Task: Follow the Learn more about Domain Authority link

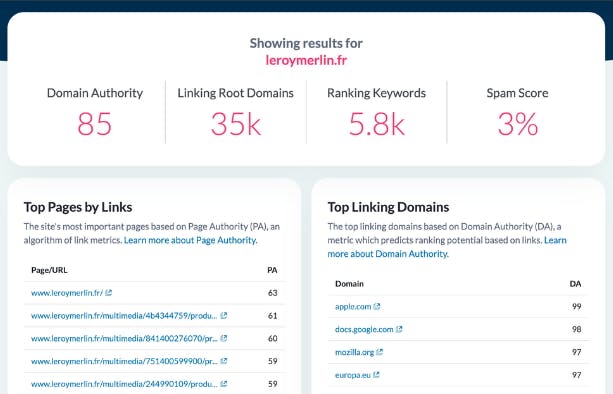Action: 447,247
